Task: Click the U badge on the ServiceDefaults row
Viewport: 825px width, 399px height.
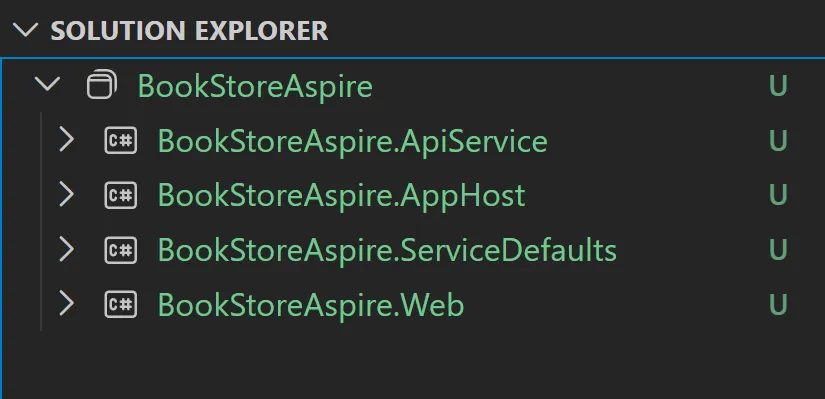Action: click(x=778, y=250)
